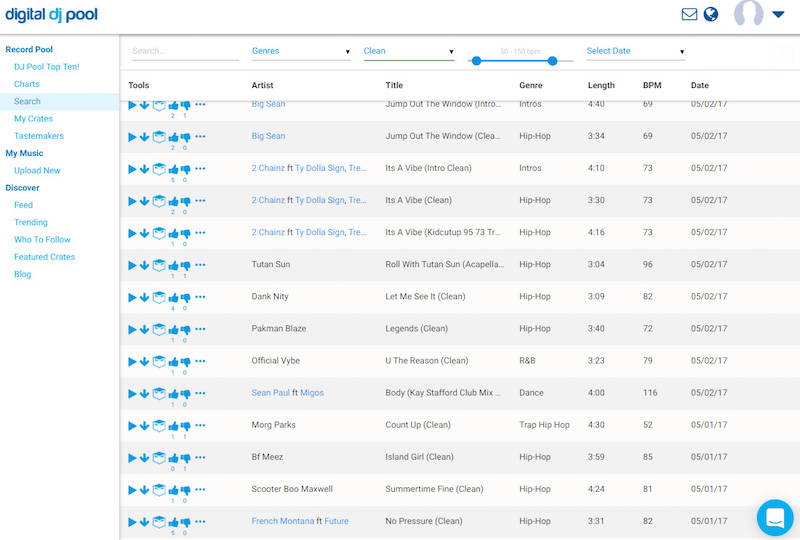Viewport: 800px width, 540px height.
Task: Open DJ Pool Top Ten! page
Action: (46, 67)
